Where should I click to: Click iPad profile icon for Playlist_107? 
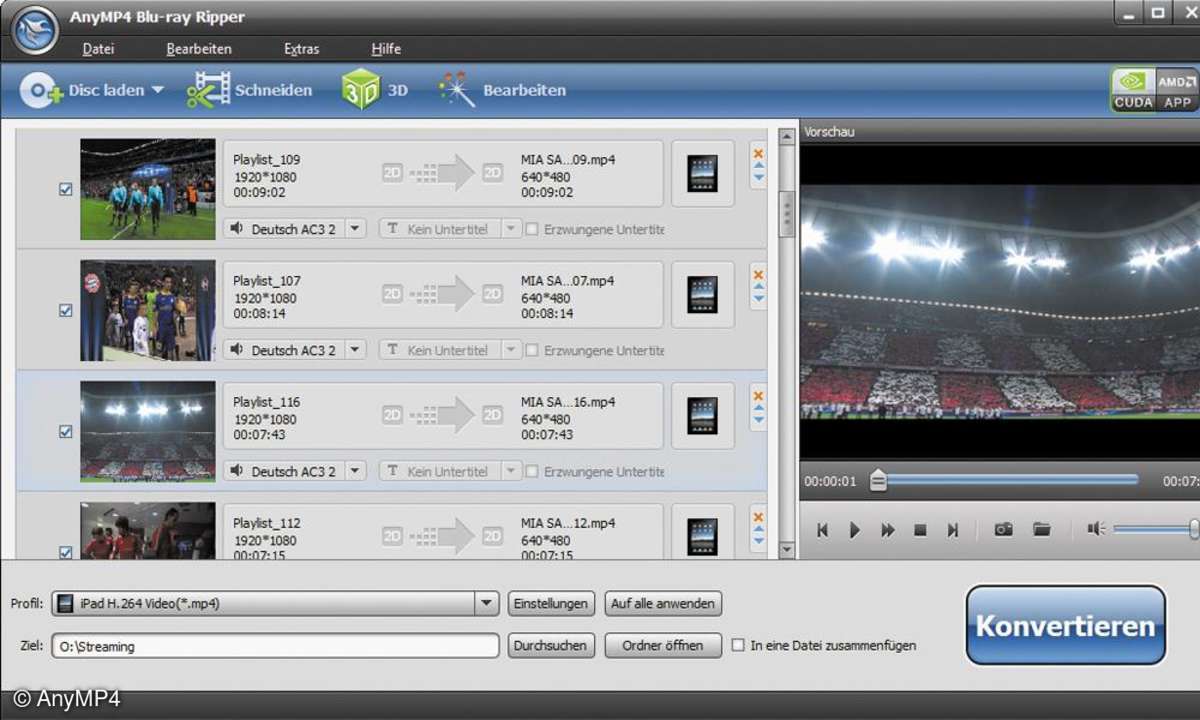(x=702, y=294)
